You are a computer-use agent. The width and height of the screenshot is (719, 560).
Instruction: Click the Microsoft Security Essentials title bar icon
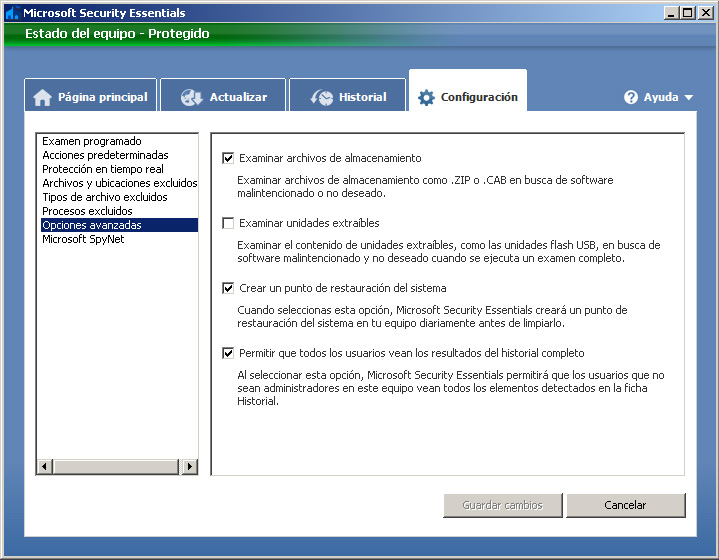click(11, 13)
